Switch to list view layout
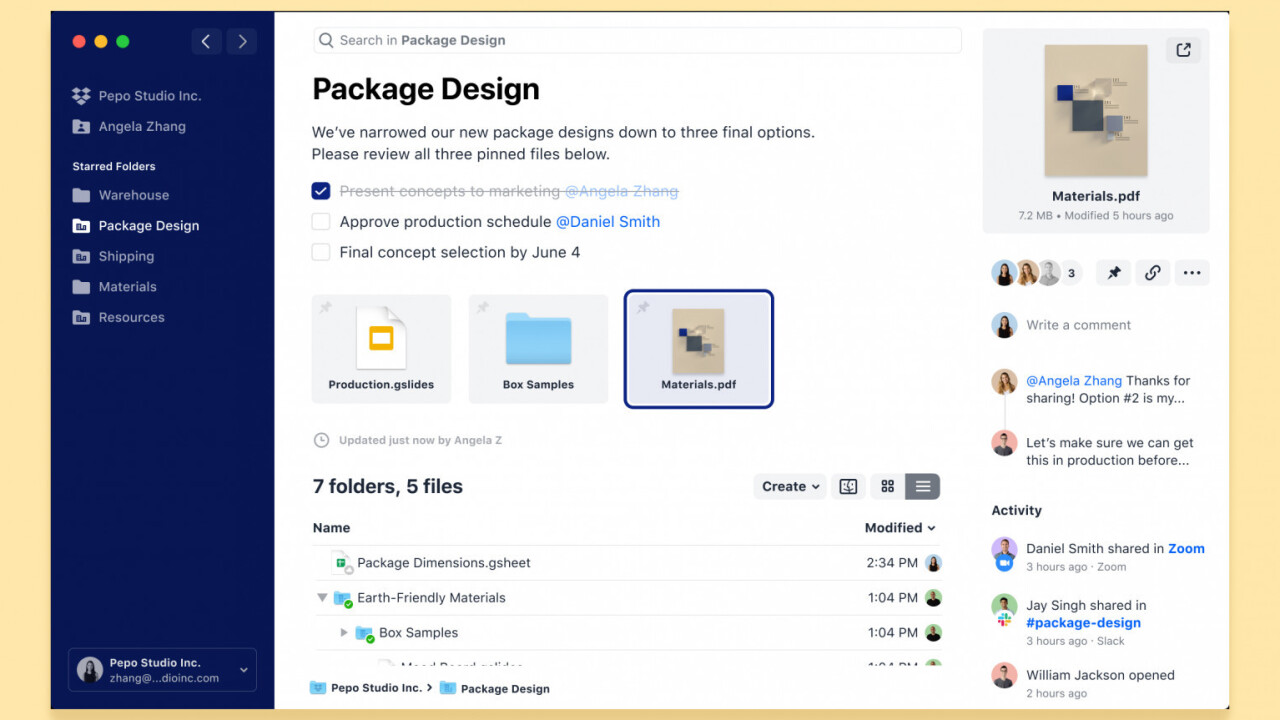The height and width of the screenshot is (720, 1280). click(x=922, y=487)
